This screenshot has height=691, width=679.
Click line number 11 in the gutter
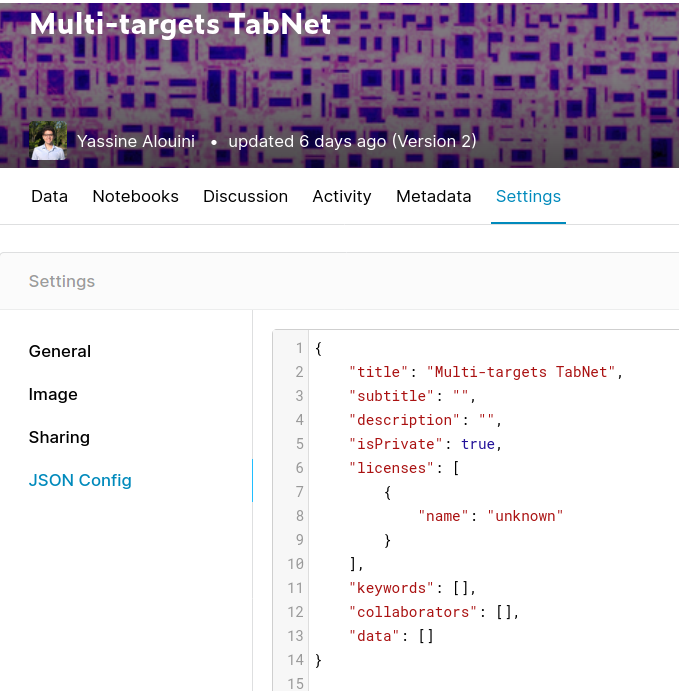[x=296, y=588]
